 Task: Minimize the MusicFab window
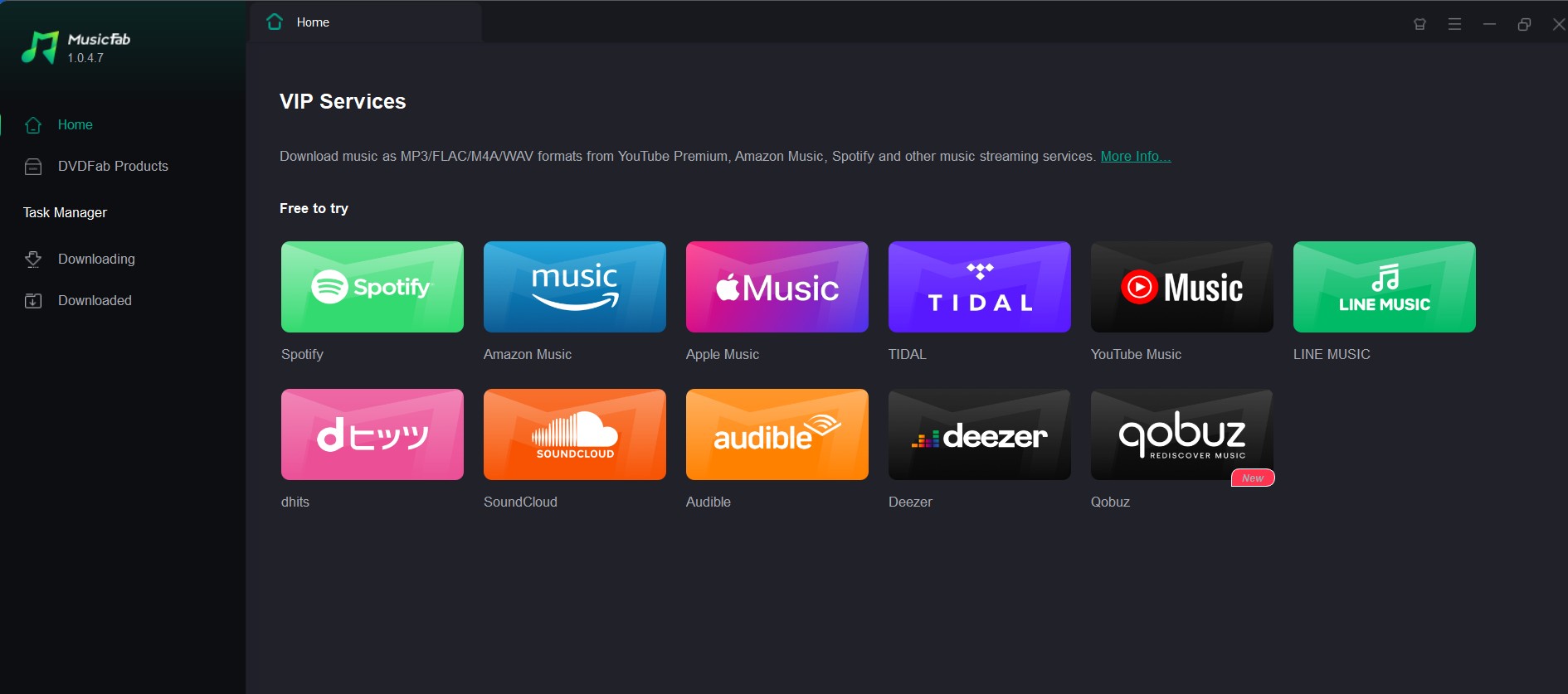tap(1489, 24)
